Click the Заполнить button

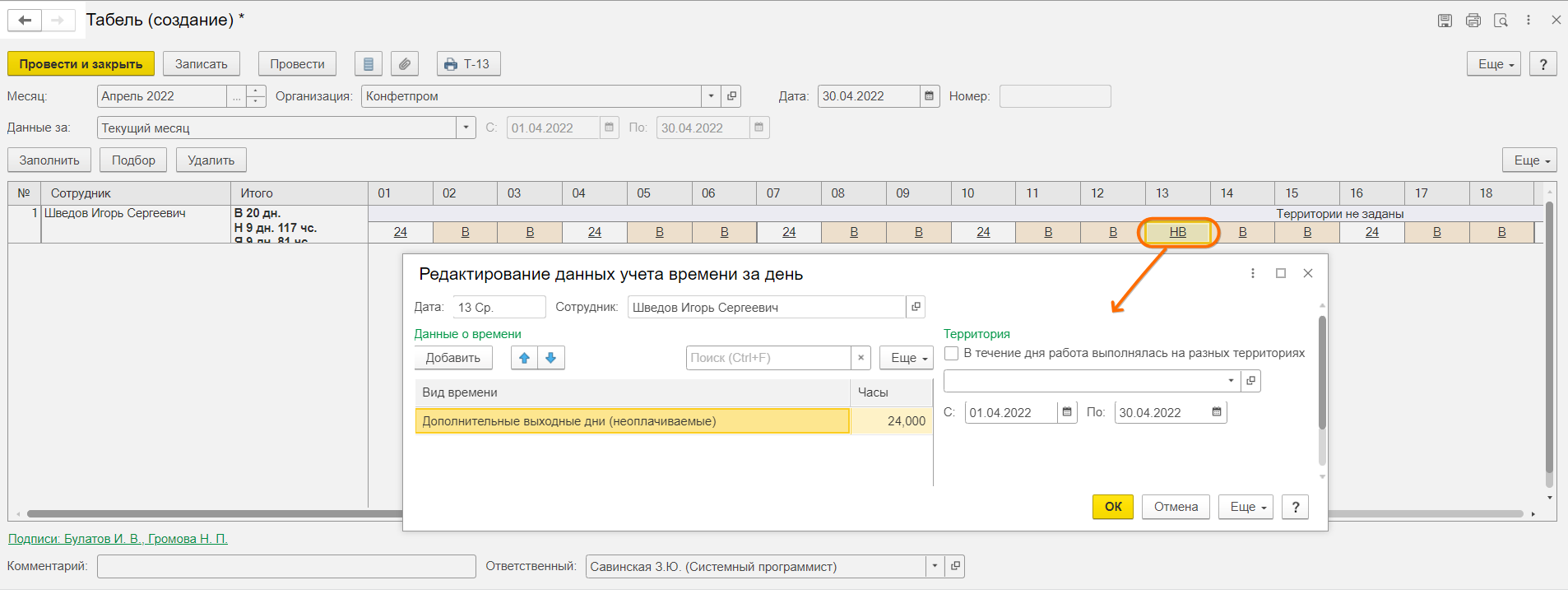click(49, 160)
